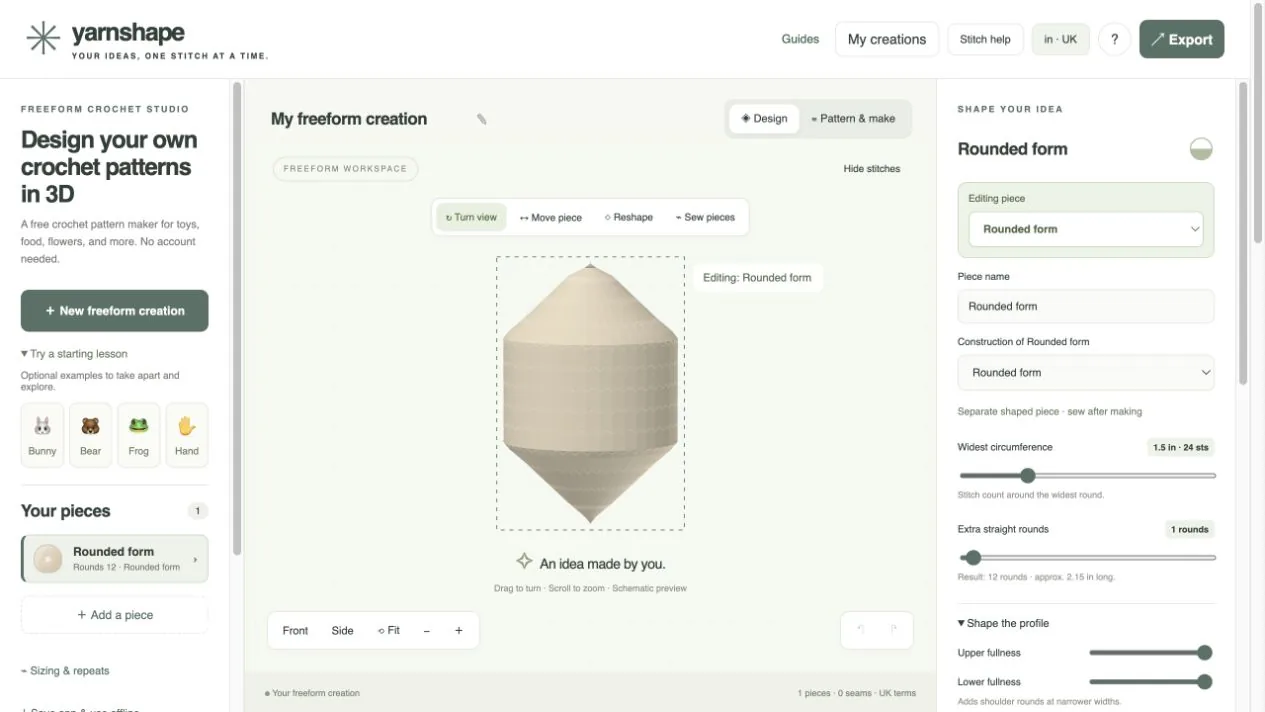Collapse the Try a starting lesson section
1265x712 pixels.
74,354
